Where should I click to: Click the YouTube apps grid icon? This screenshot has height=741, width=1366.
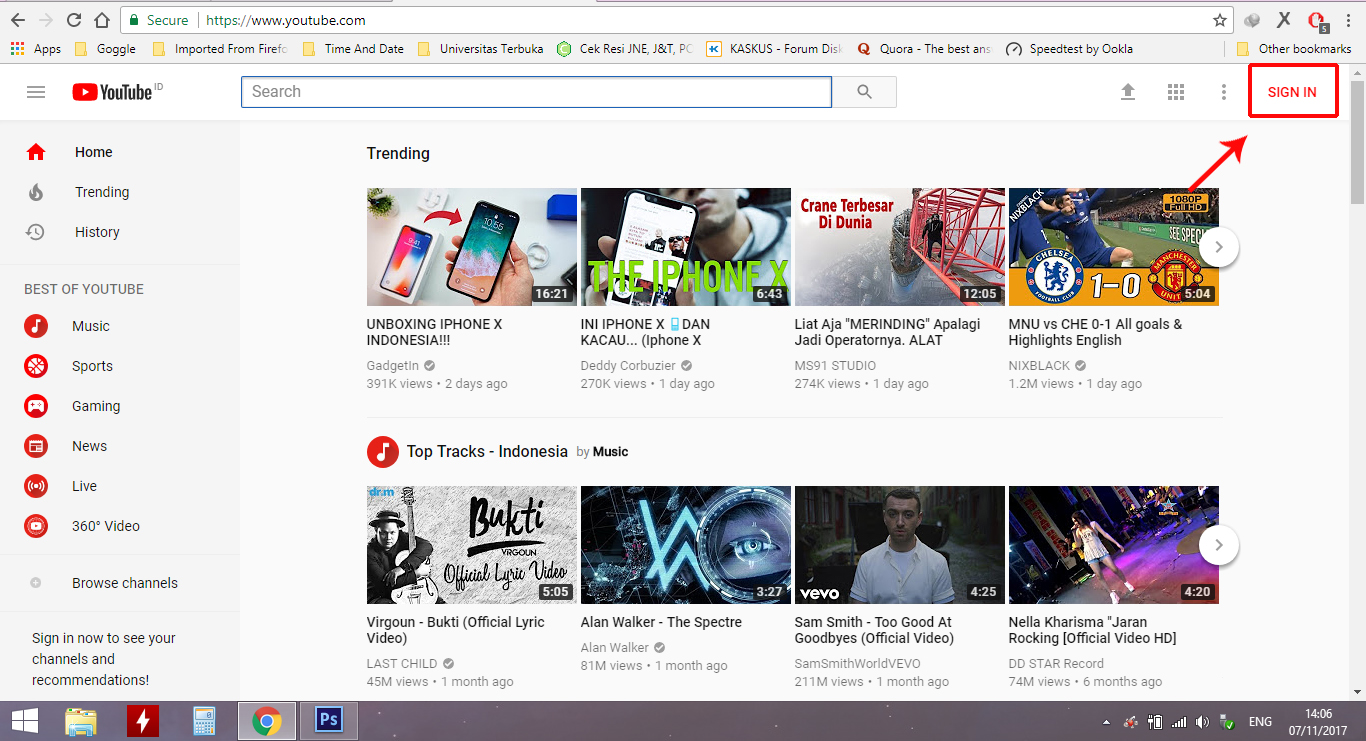[x=1176, y=91]
